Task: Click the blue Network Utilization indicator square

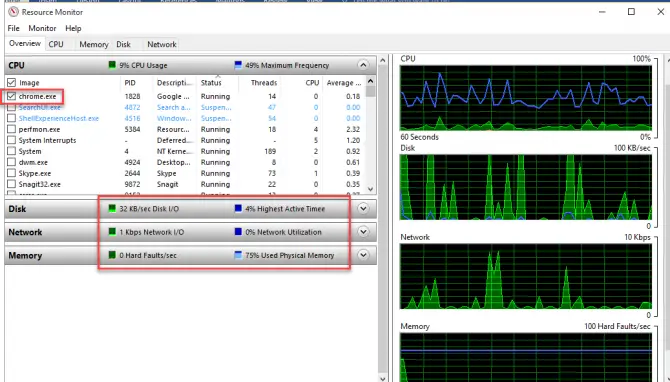Action: [238, 232]
